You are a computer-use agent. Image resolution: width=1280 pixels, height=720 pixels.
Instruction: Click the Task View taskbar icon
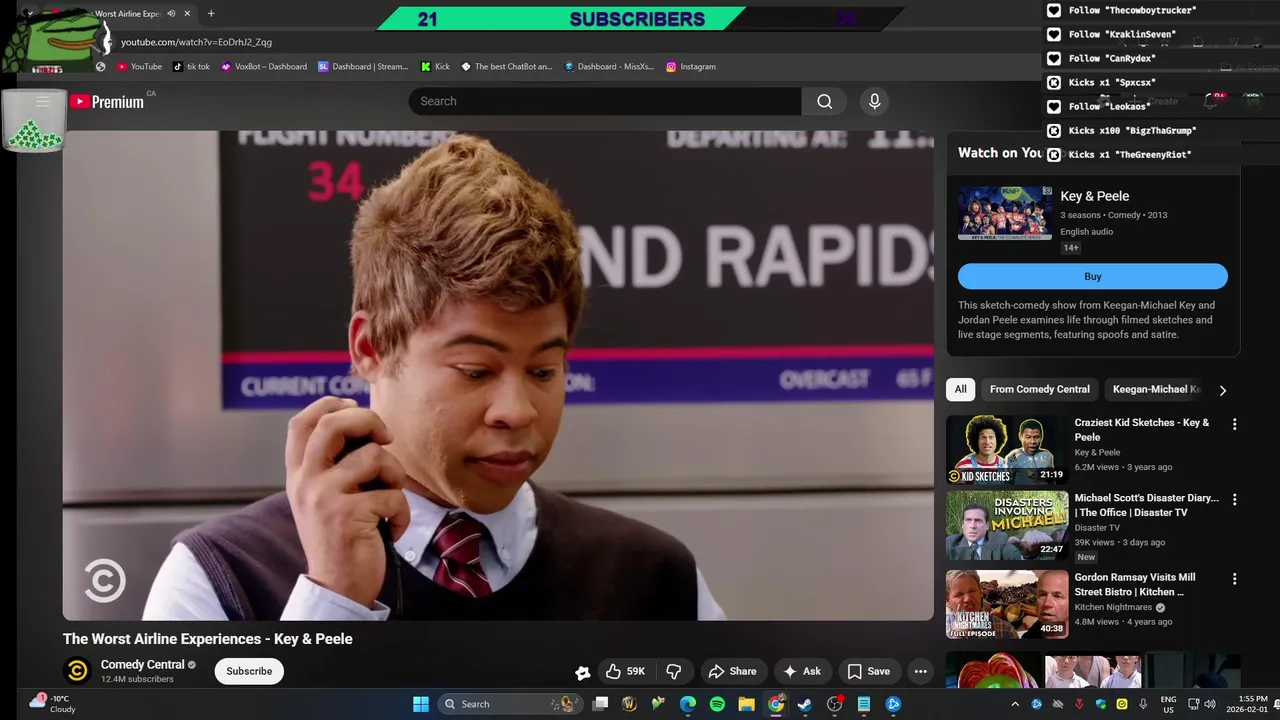coord(600,704)
